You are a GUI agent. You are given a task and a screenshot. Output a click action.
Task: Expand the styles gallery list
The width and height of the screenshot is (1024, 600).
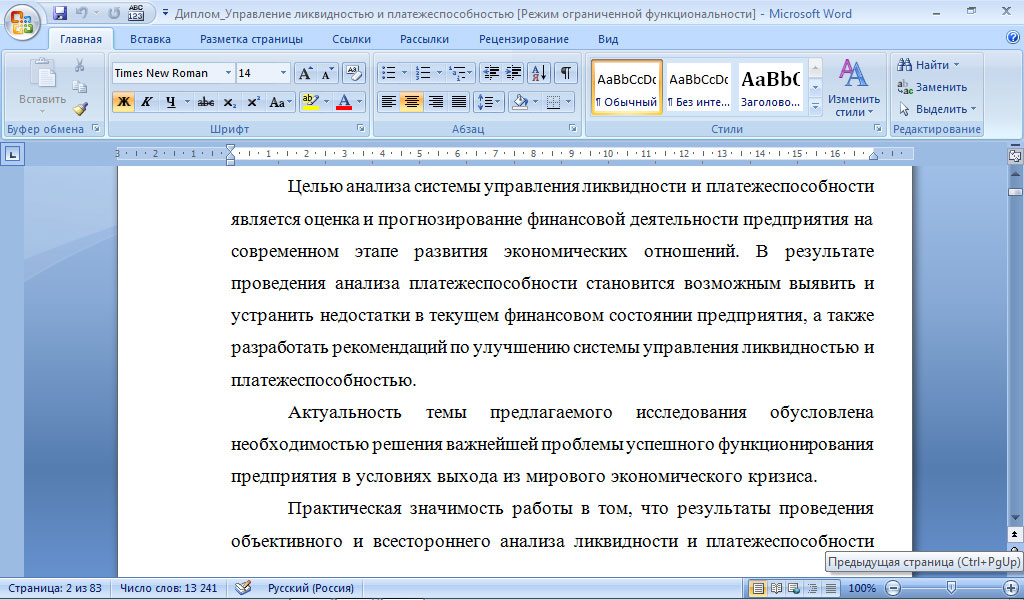[815, 107]
